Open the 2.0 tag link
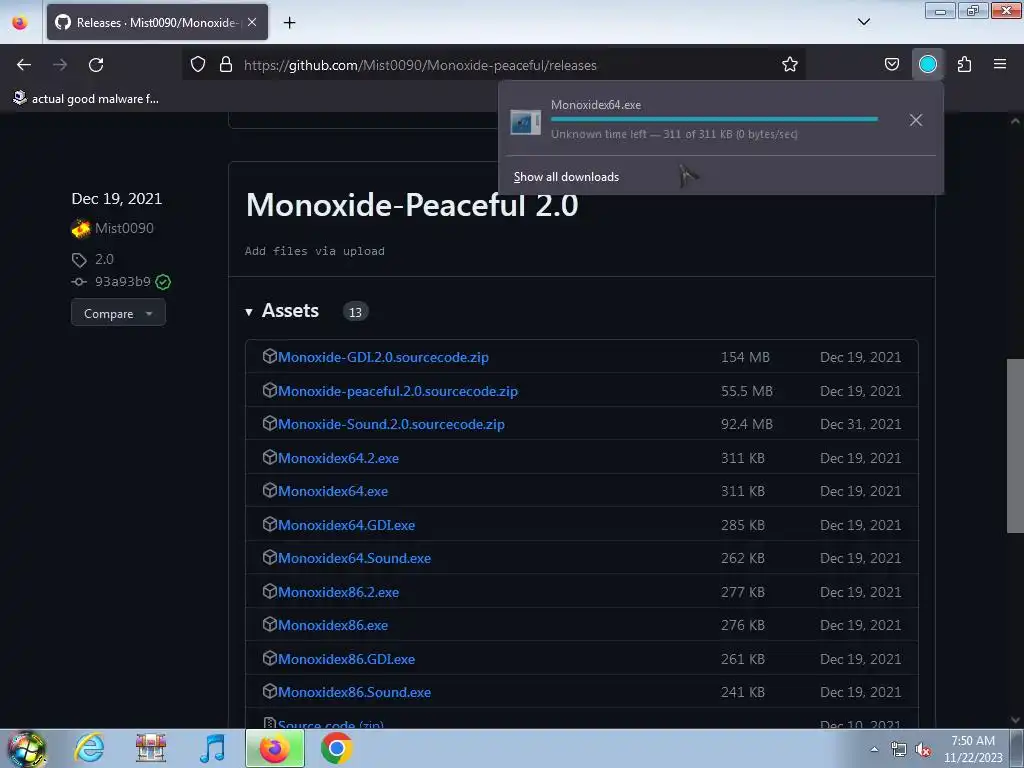This screenshot has height=768, width=1024. (x=104, y=259)
